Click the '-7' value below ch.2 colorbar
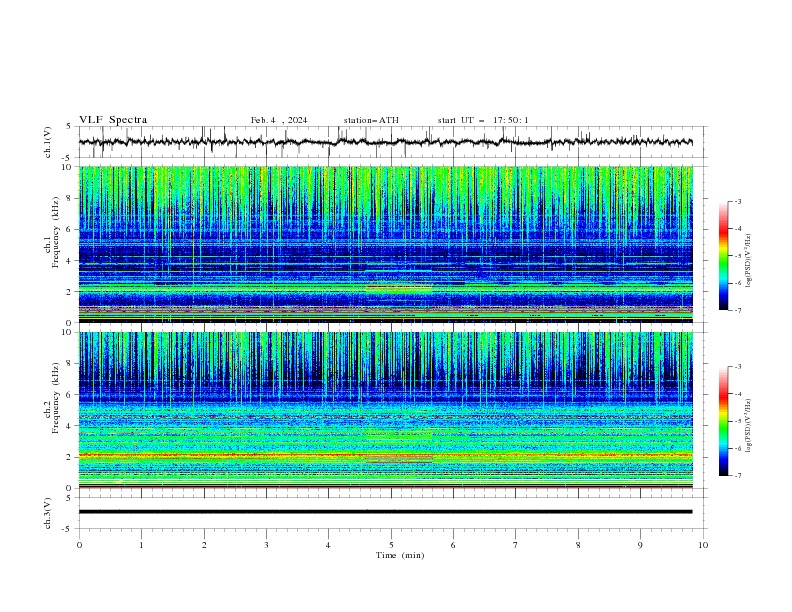792x612 pixels. (x=737, y=476)
